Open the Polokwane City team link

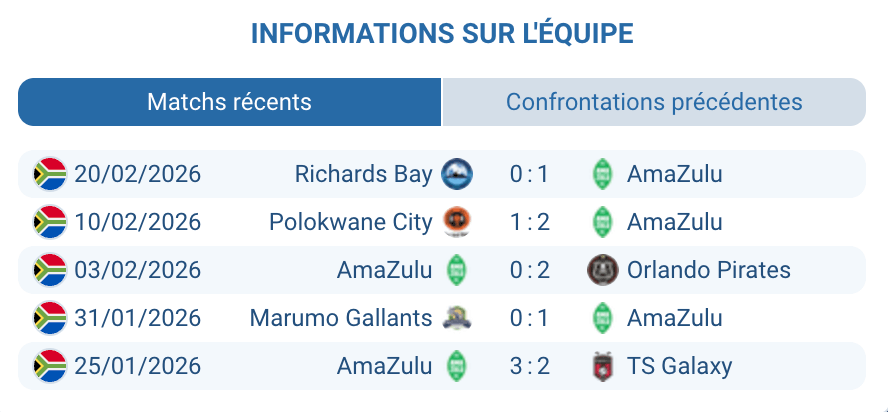coord(350,222)
